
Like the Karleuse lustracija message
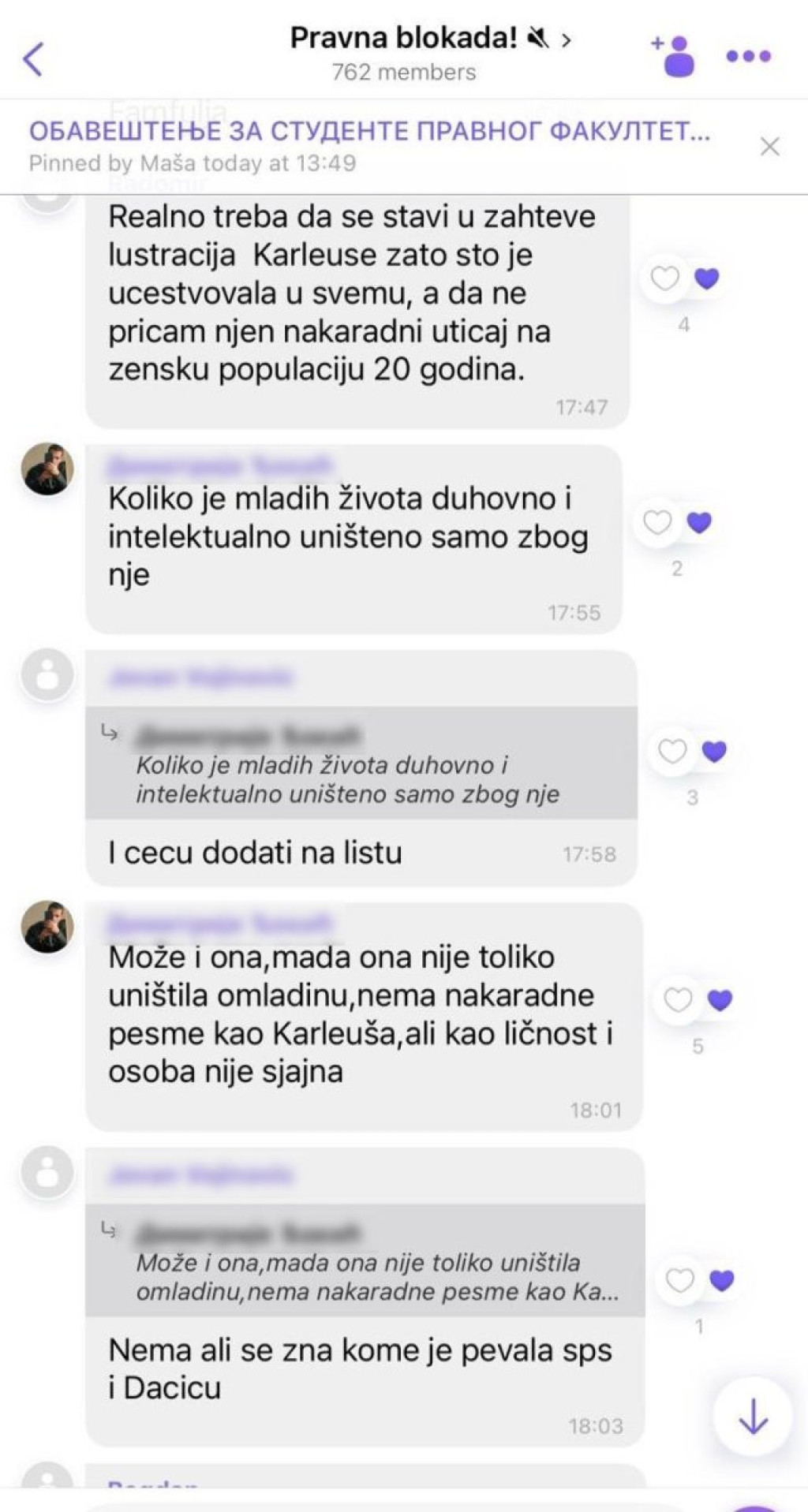(664, 278)
